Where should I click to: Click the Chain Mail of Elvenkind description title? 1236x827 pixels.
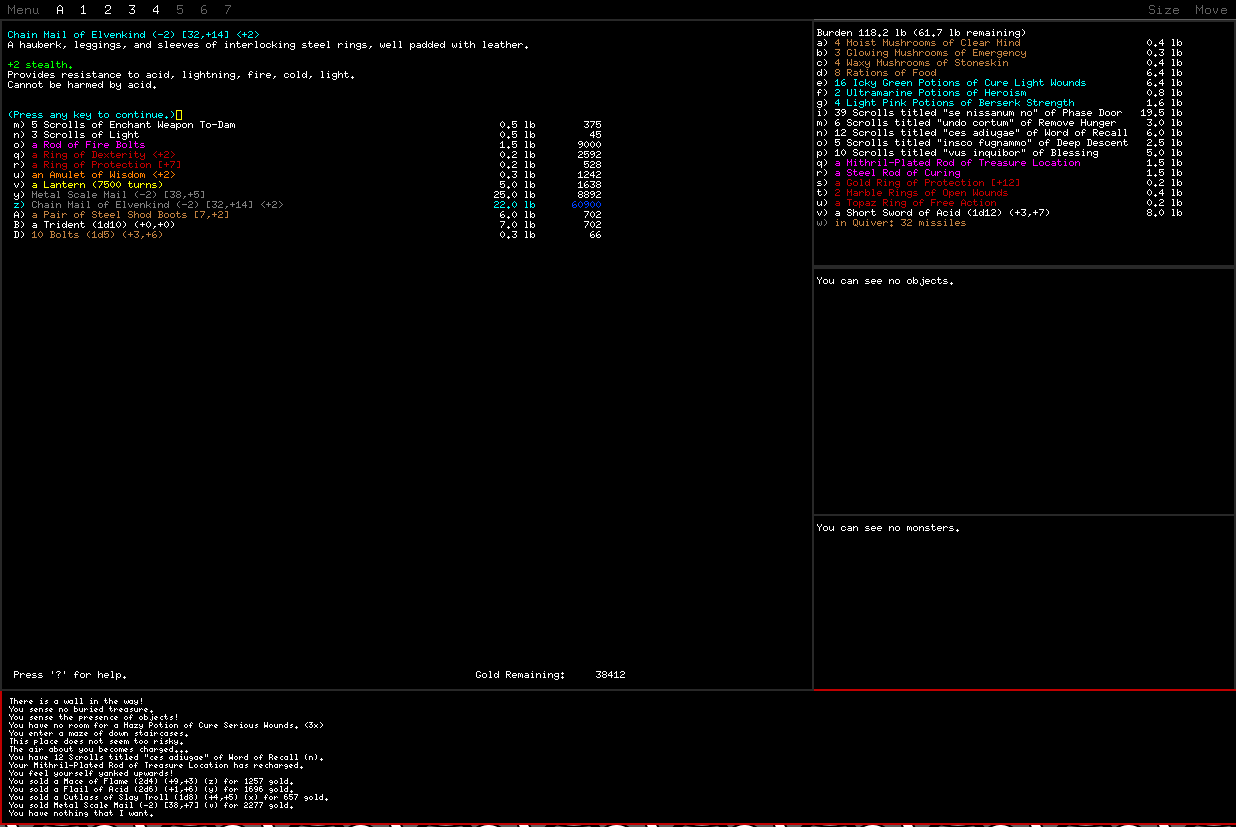pyautogui.click(x=134, y=35)
